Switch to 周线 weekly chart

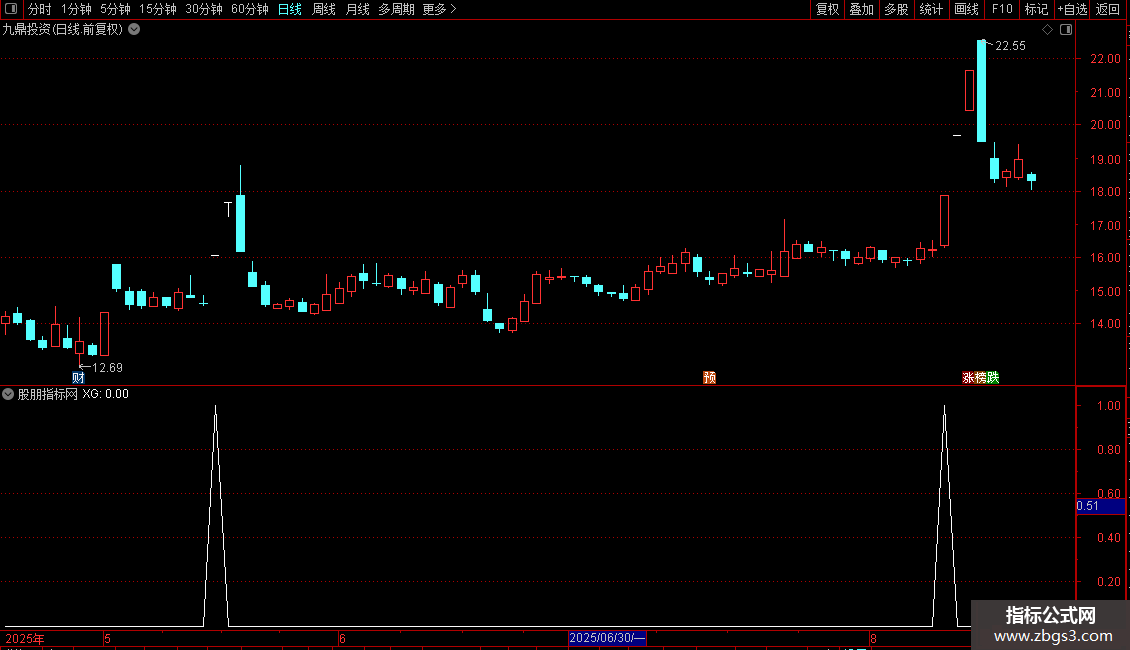324,9
